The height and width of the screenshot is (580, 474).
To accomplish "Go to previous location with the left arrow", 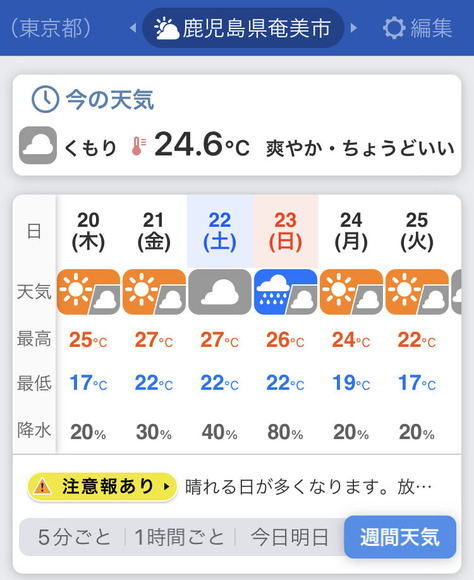I will coord(133,28).
